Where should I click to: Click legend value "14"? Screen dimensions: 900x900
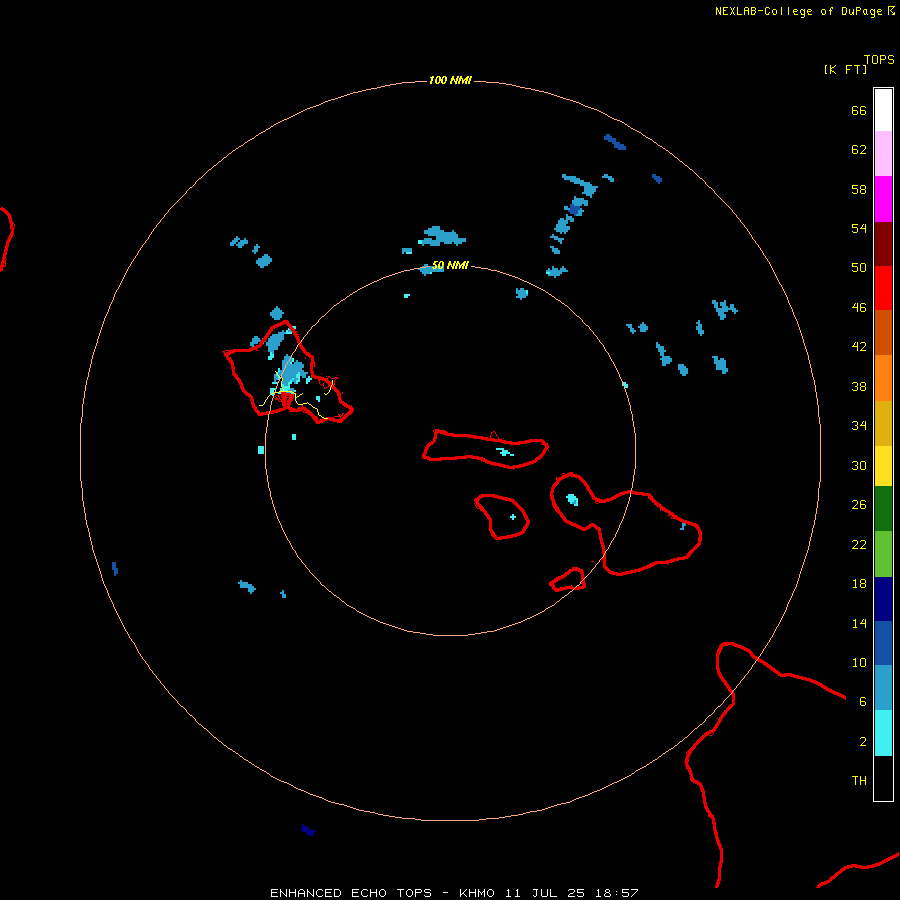click(x=859, y=623)
